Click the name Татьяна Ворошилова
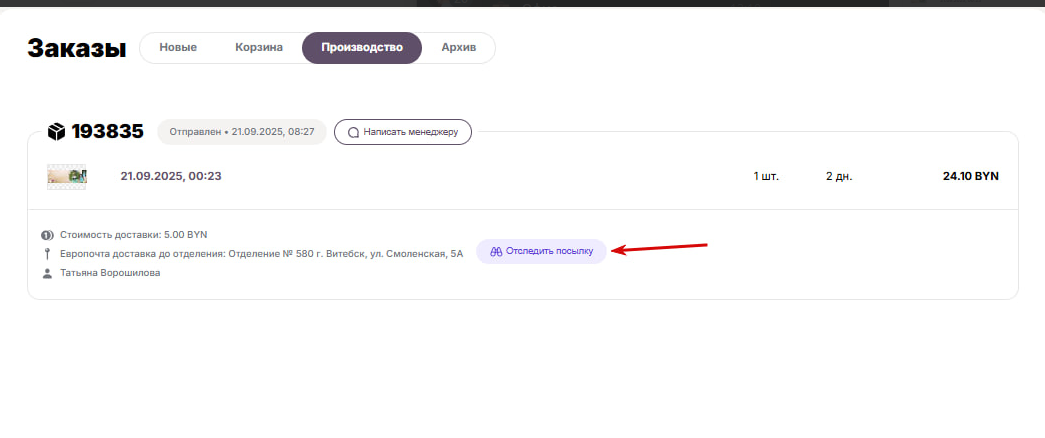This screenshot has width=1045, height=438. click(x=110, y=273)
